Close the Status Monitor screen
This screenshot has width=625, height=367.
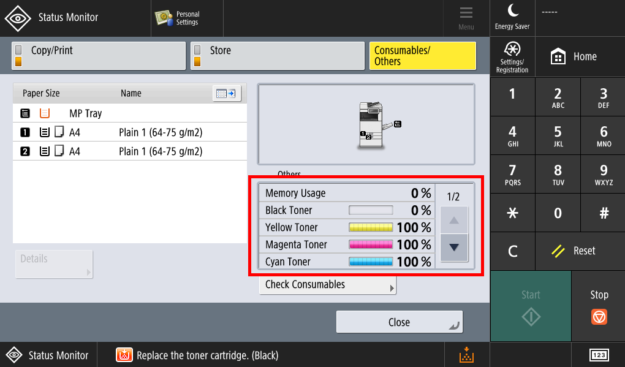pos(399,322)
